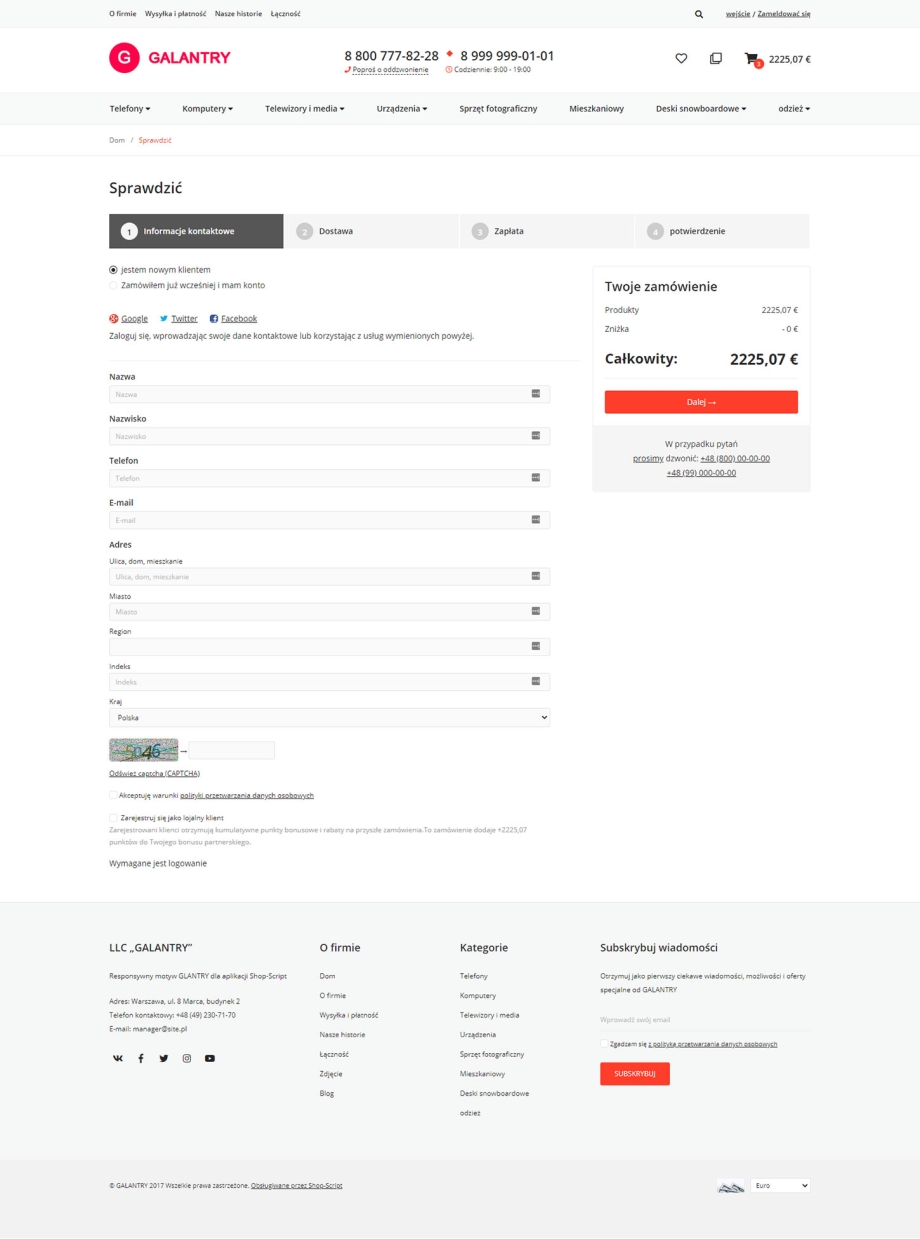Viewport: 920px width, 1239px height.
Task: Sign in with the Google icon
Action: tap(114, 319)
